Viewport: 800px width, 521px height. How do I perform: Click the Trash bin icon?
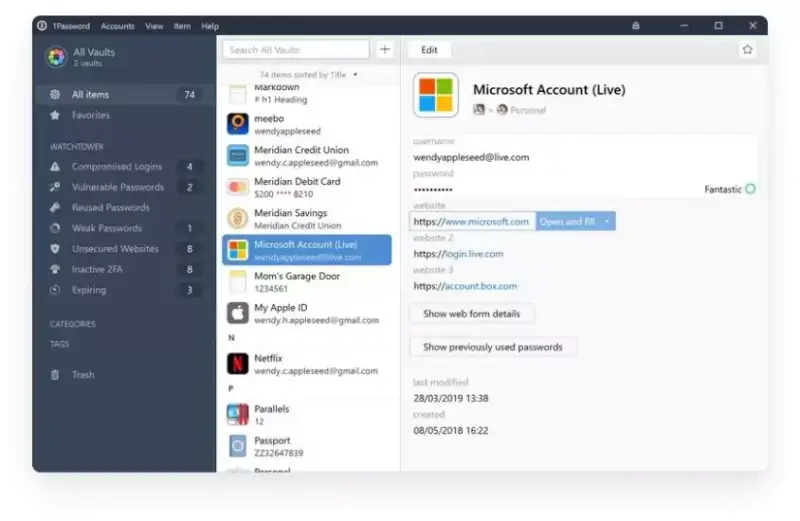tap(55, 375)
